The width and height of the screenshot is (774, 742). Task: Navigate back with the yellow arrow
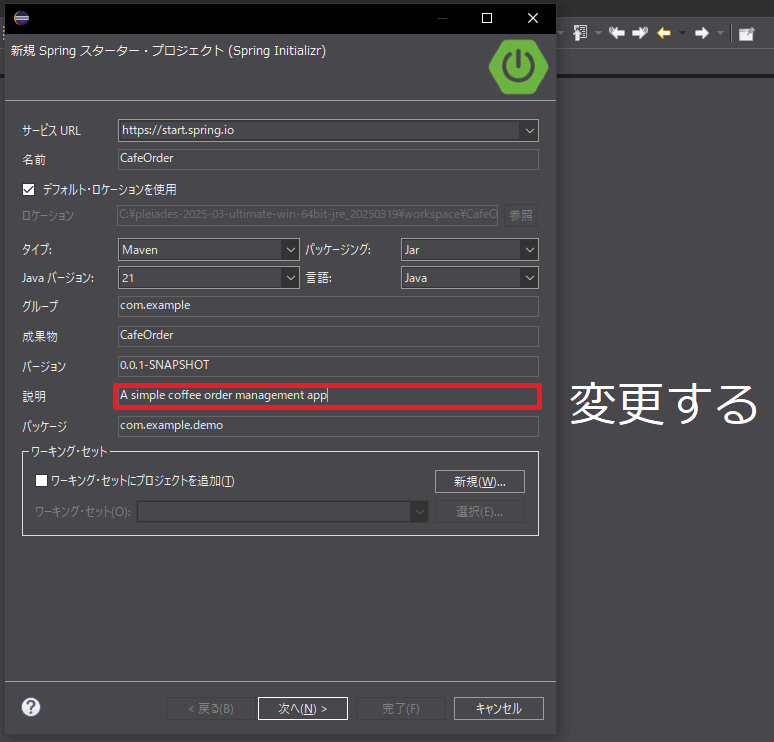[664, 33]
